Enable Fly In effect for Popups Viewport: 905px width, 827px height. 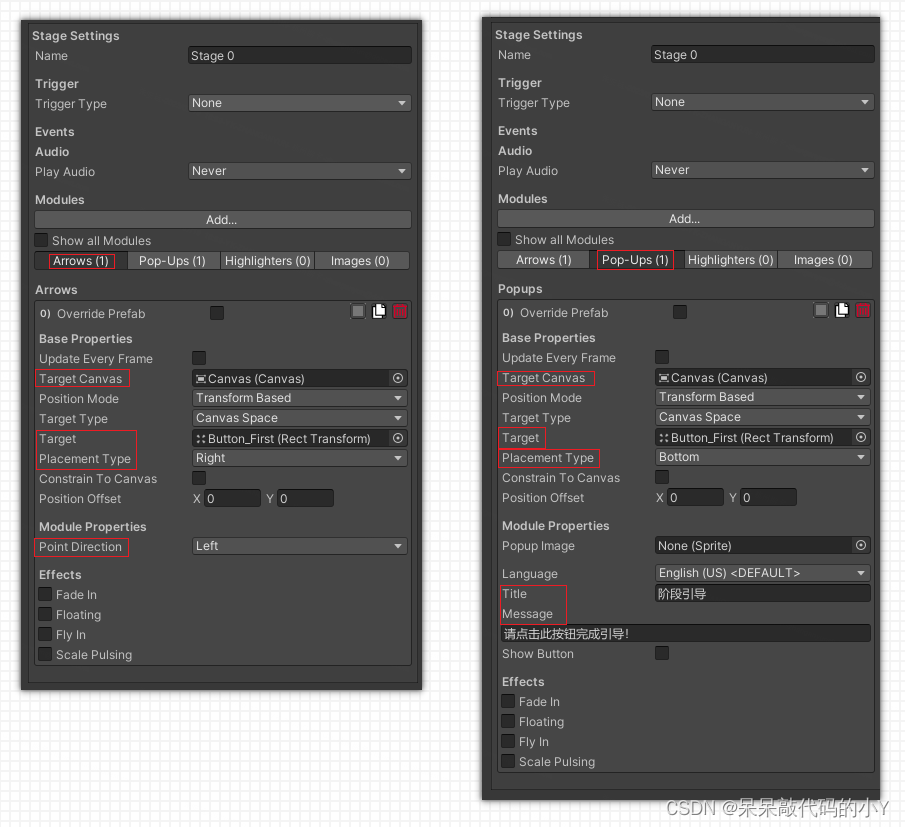tap(508, 740)
